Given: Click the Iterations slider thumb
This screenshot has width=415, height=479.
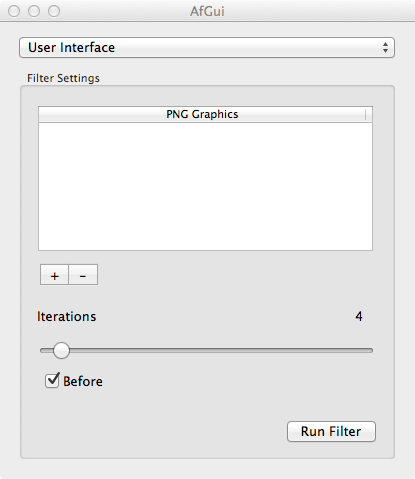Looking at the screenshot, I should coord(61,350).
